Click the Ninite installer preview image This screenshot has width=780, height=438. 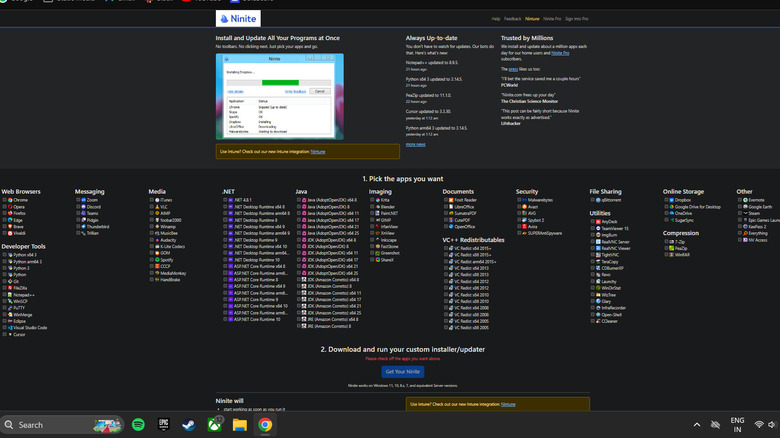[x=280, y=97]
